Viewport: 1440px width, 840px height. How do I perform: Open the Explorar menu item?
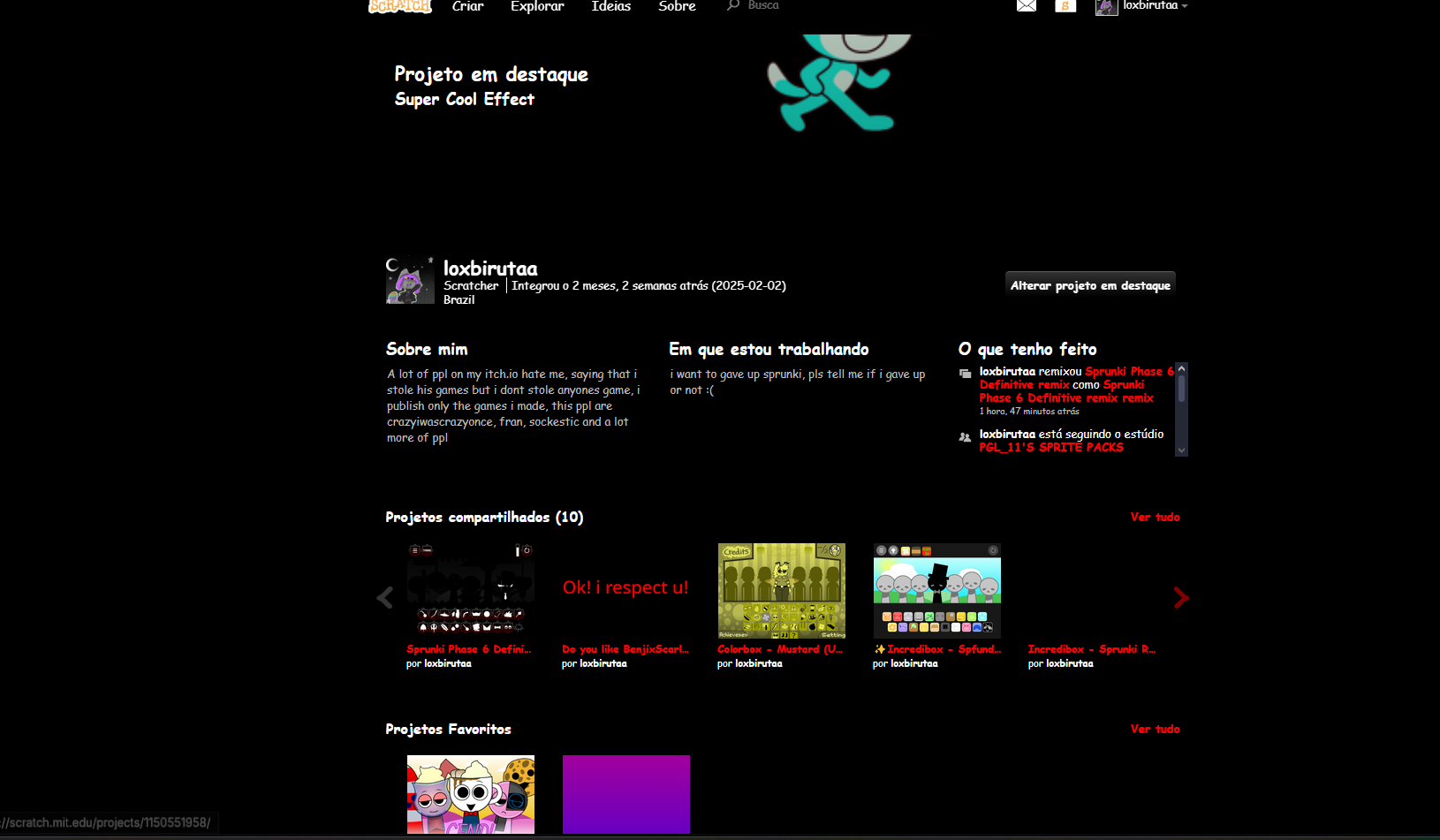tap(537, 6)
